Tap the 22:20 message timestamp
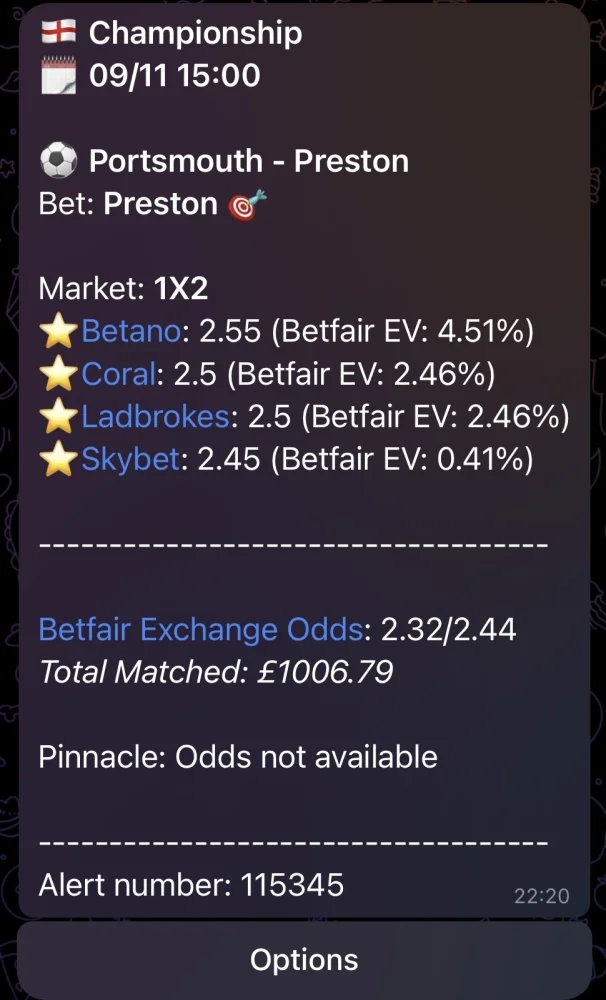Screen dimensions: 606x1000 (x=541, y=897)
